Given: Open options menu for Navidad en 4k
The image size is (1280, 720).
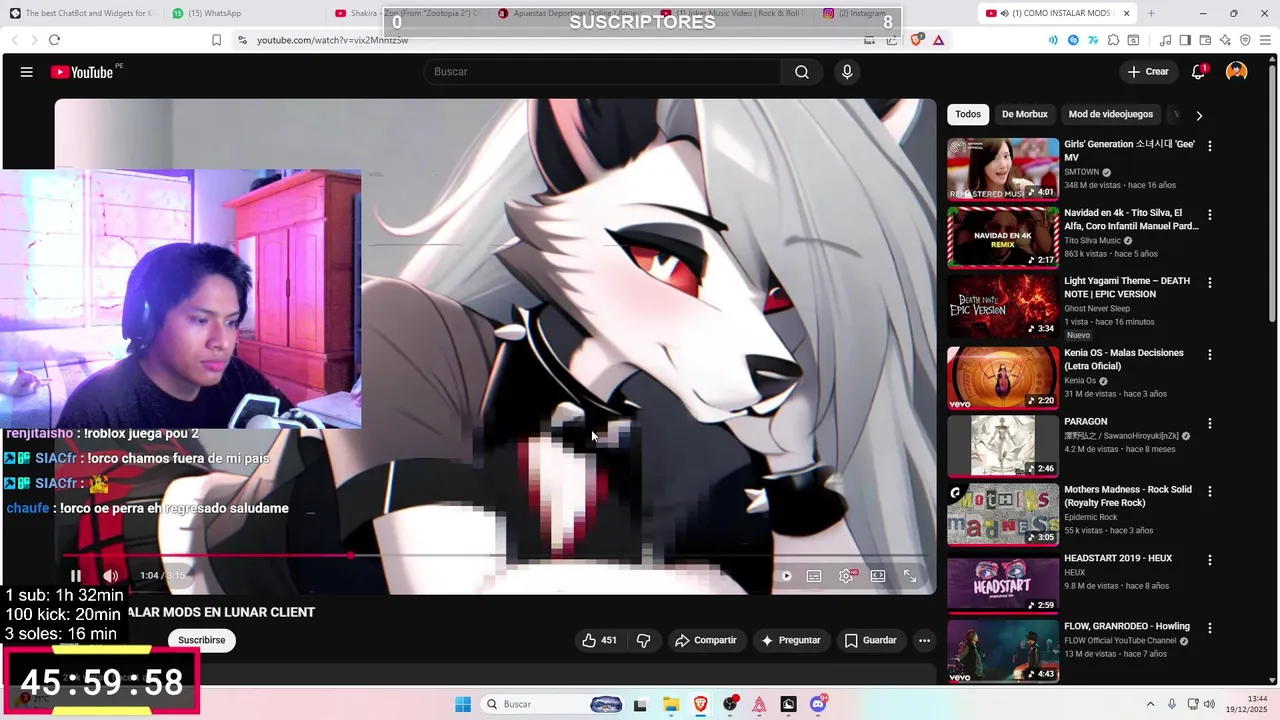Looking at the screenshot, I should pyautogui.click(x=1210, y=215).
